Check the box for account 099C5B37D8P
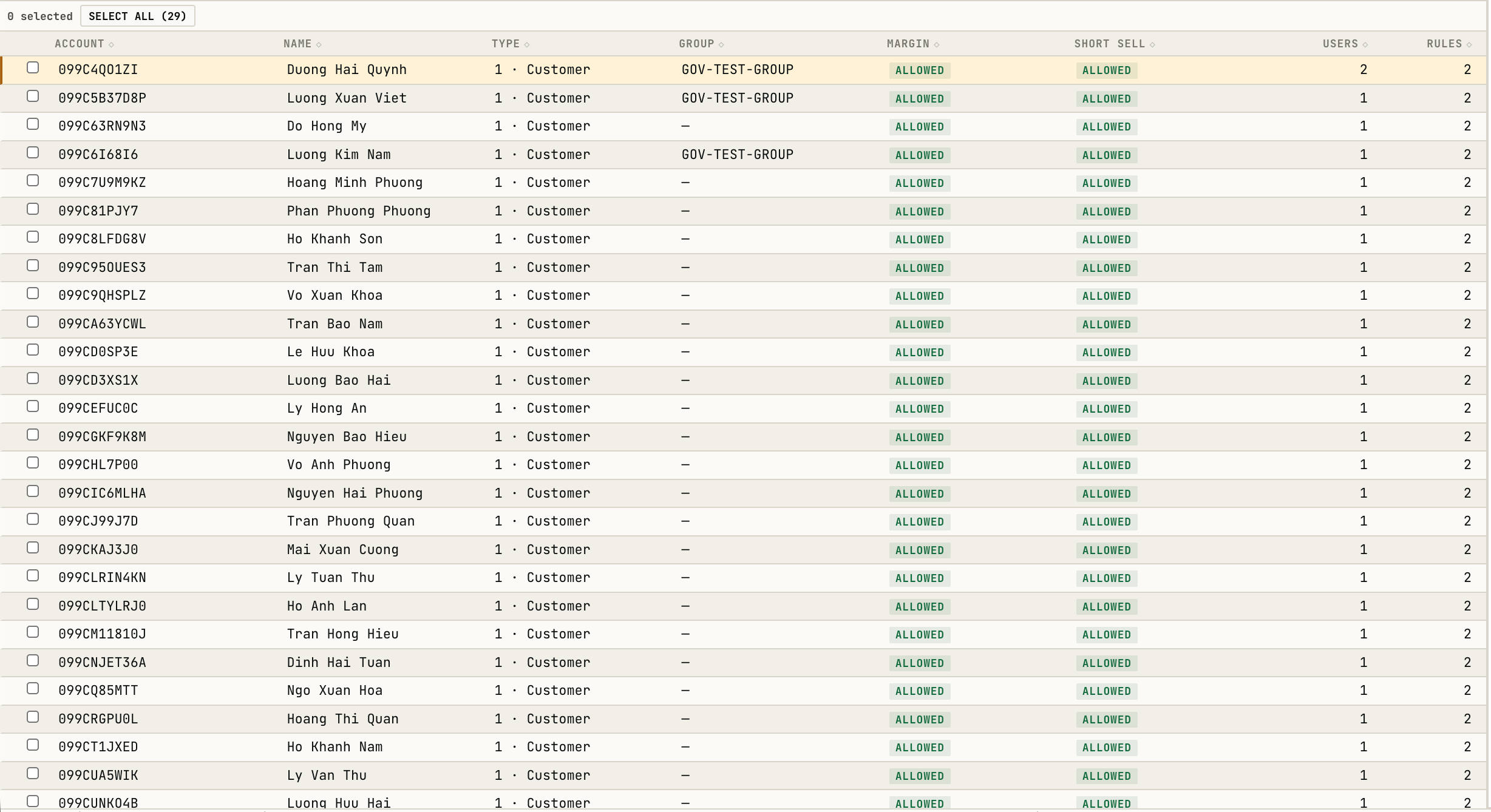The height and width of the screenshot is (812, 1491). pos(33,96)
